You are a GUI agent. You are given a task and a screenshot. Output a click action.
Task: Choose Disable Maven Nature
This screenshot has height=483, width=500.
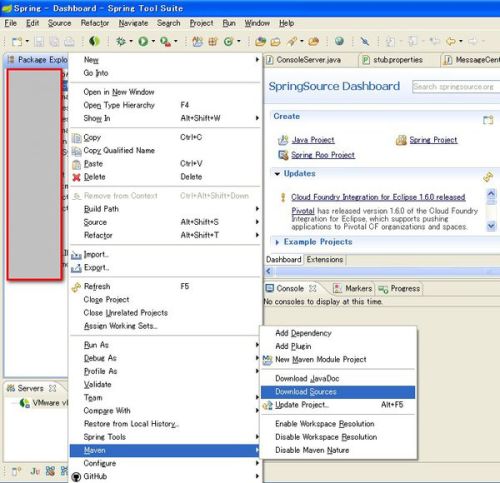(338, 450)
